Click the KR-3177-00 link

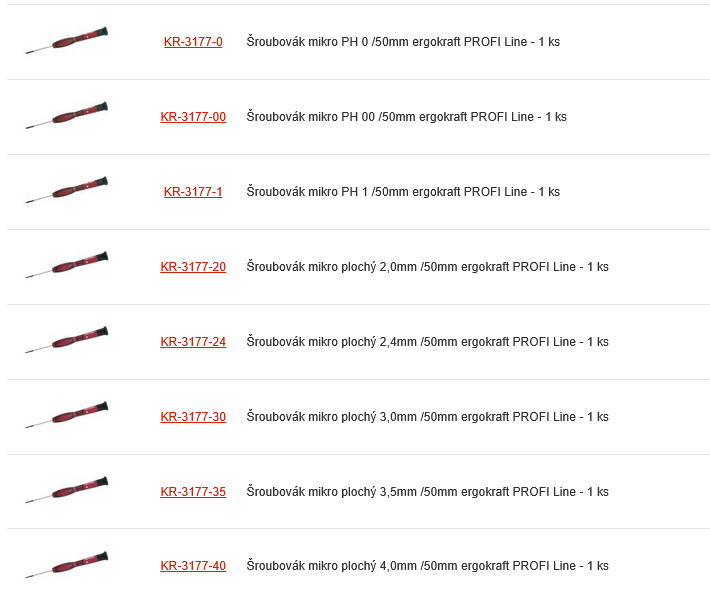[193, 117]
